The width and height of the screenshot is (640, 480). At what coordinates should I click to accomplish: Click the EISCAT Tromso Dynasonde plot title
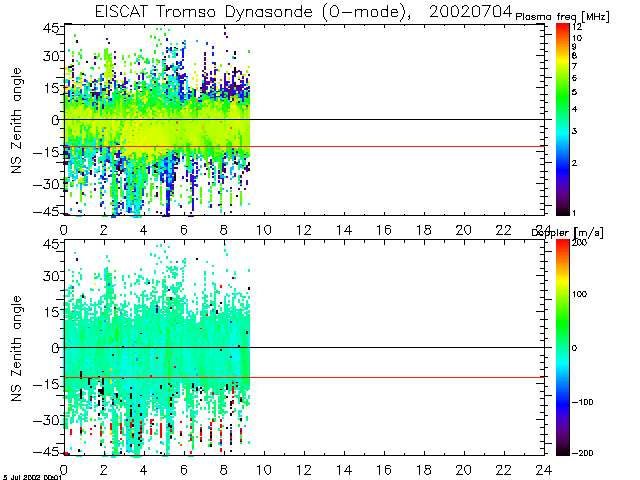(303, 12)
